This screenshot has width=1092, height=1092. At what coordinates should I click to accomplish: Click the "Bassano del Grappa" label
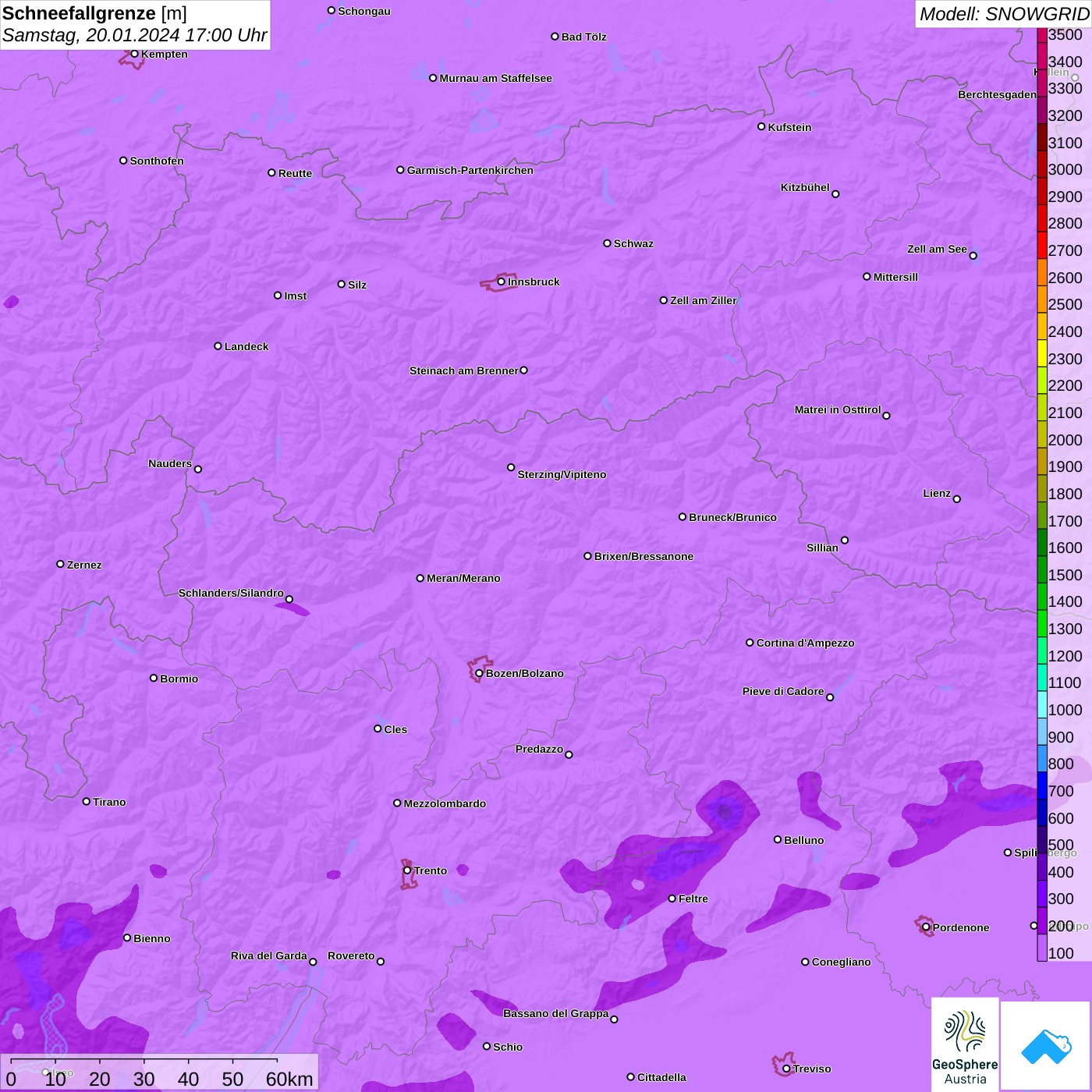pos(556,1013)
